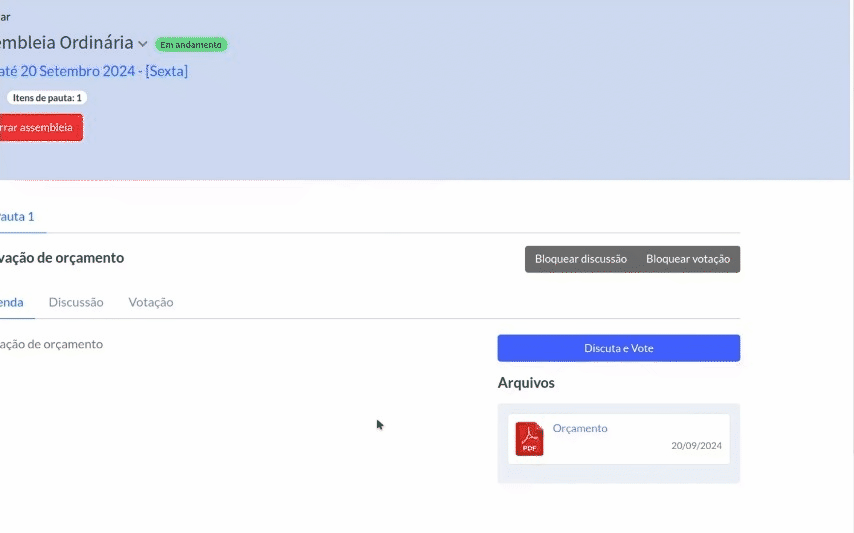Switch to the Discussão tab
The image size is (854, 533).
[x=76, y=302]
